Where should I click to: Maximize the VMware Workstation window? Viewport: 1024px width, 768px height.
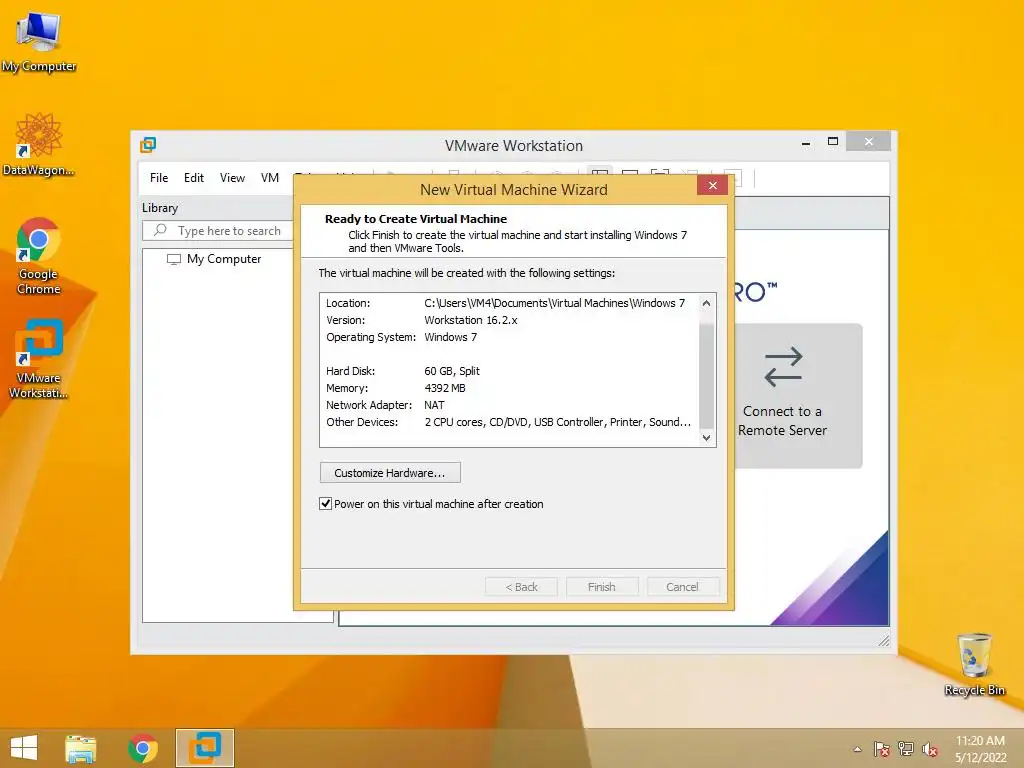coord(833,142)
